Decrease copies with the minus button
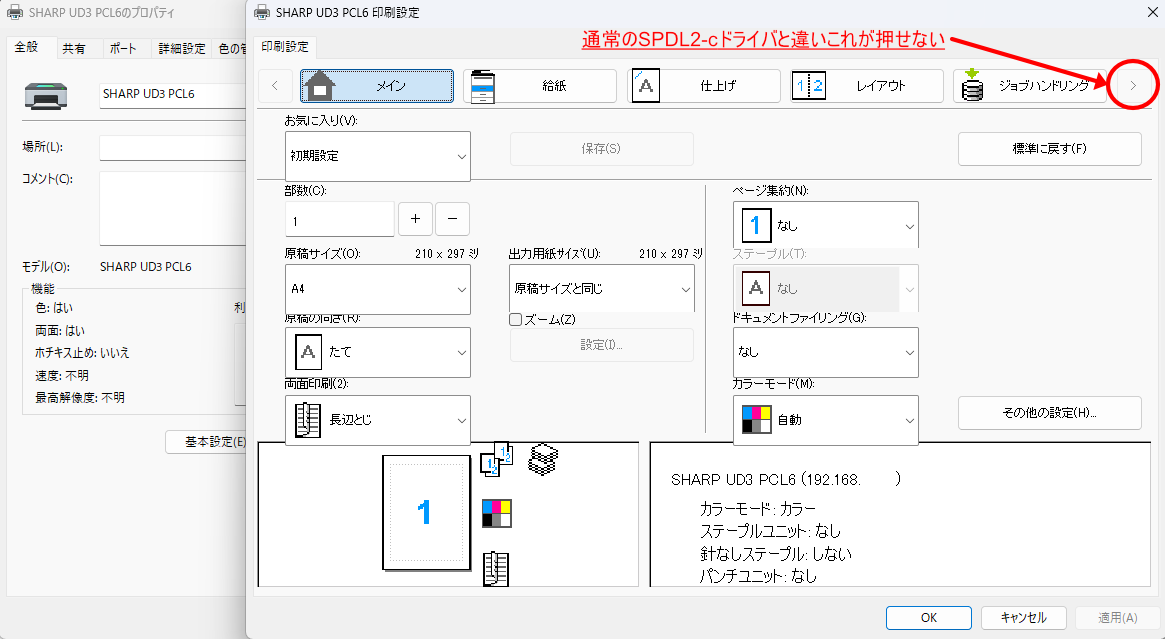1165x639 pixels. coord(452,219)
